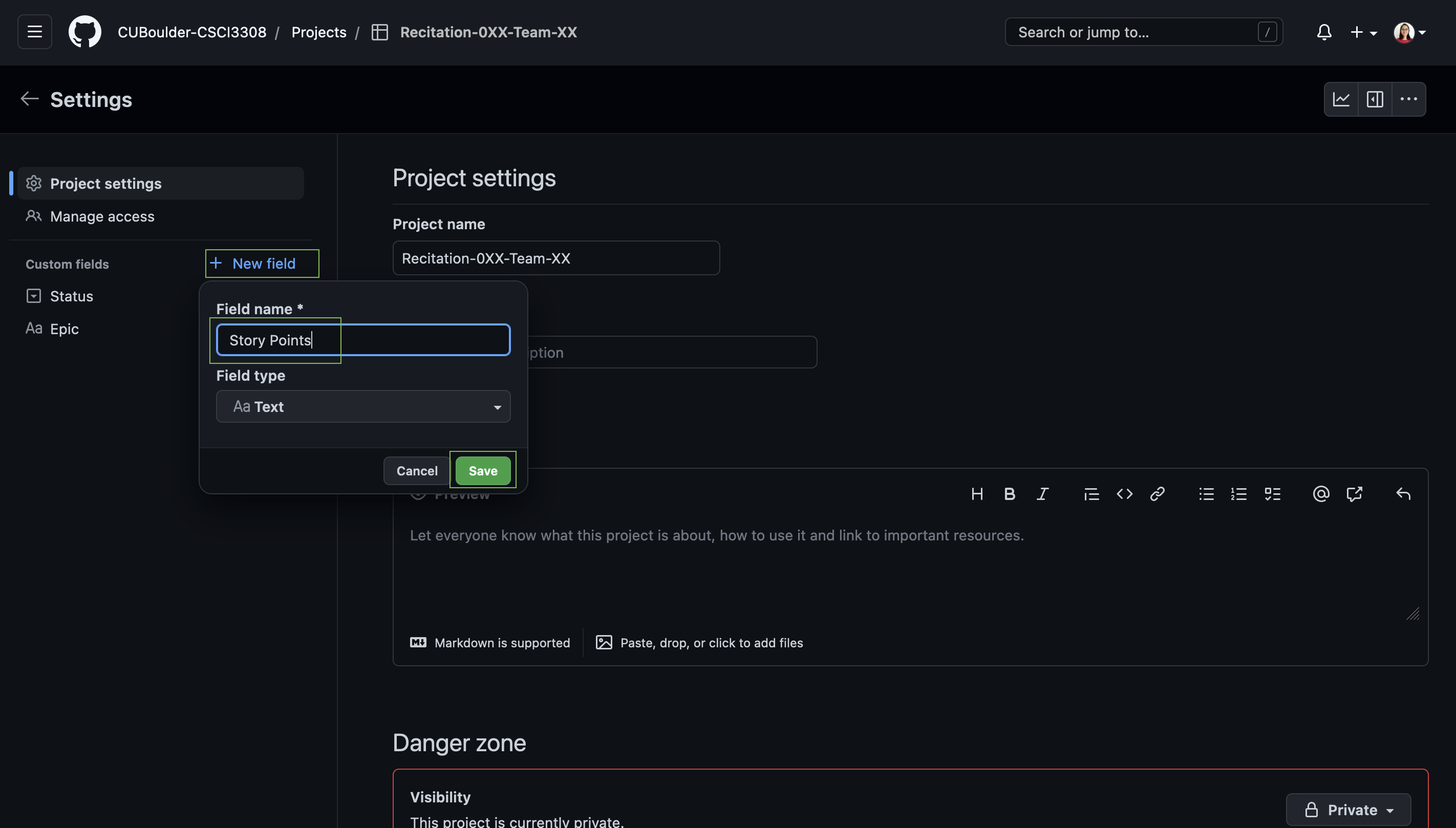Open Project settings in the sidebar
Viewport: 1456px width, 828px height.
(x=161, y=183)
